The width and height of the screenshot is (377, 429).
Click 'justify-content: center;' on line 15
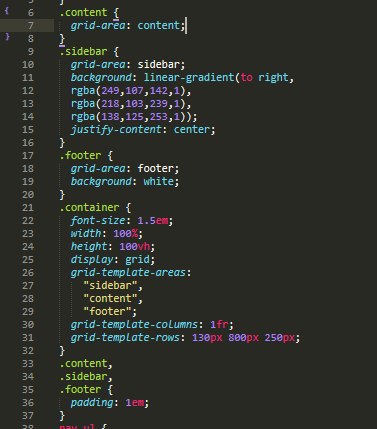coord(143,130)
